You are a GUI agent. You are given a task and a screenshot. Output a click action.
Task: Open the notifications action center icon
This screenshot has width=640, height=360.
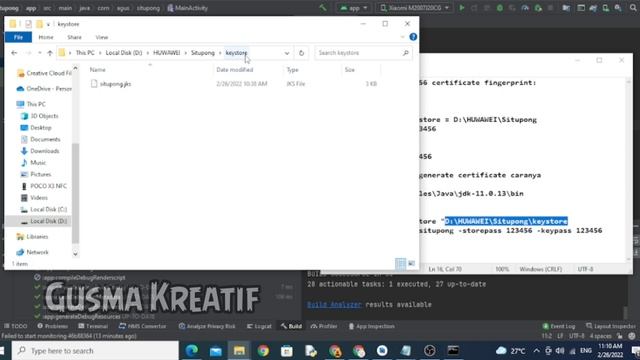pyautogui.click(x=635, y=351)
